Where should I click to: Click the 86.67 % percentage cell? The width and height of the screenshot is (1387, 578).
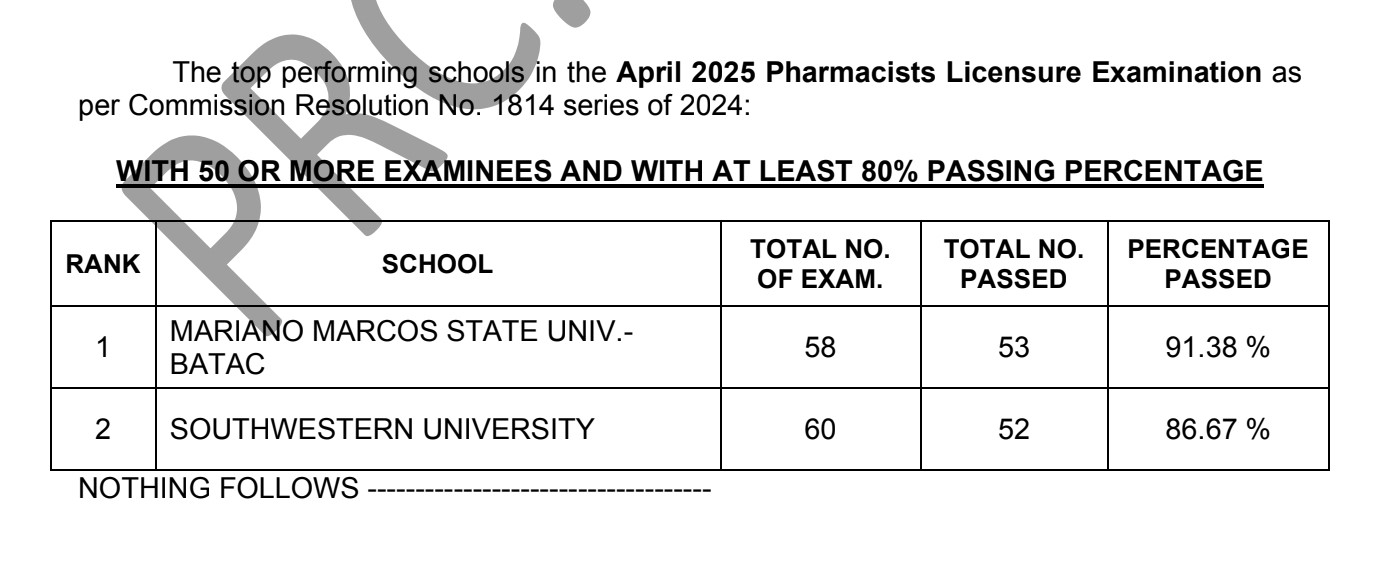[x=1216, y=431]
